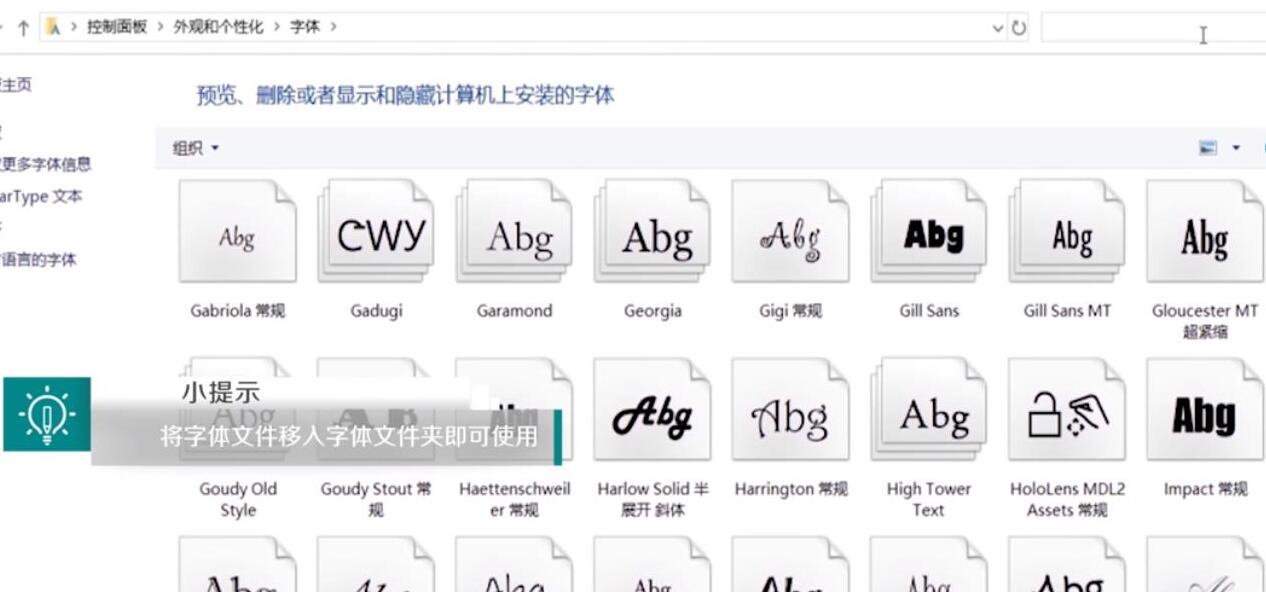Select the Georgia font family icon
Screen dimensions: 1266x592
(652, 231)
